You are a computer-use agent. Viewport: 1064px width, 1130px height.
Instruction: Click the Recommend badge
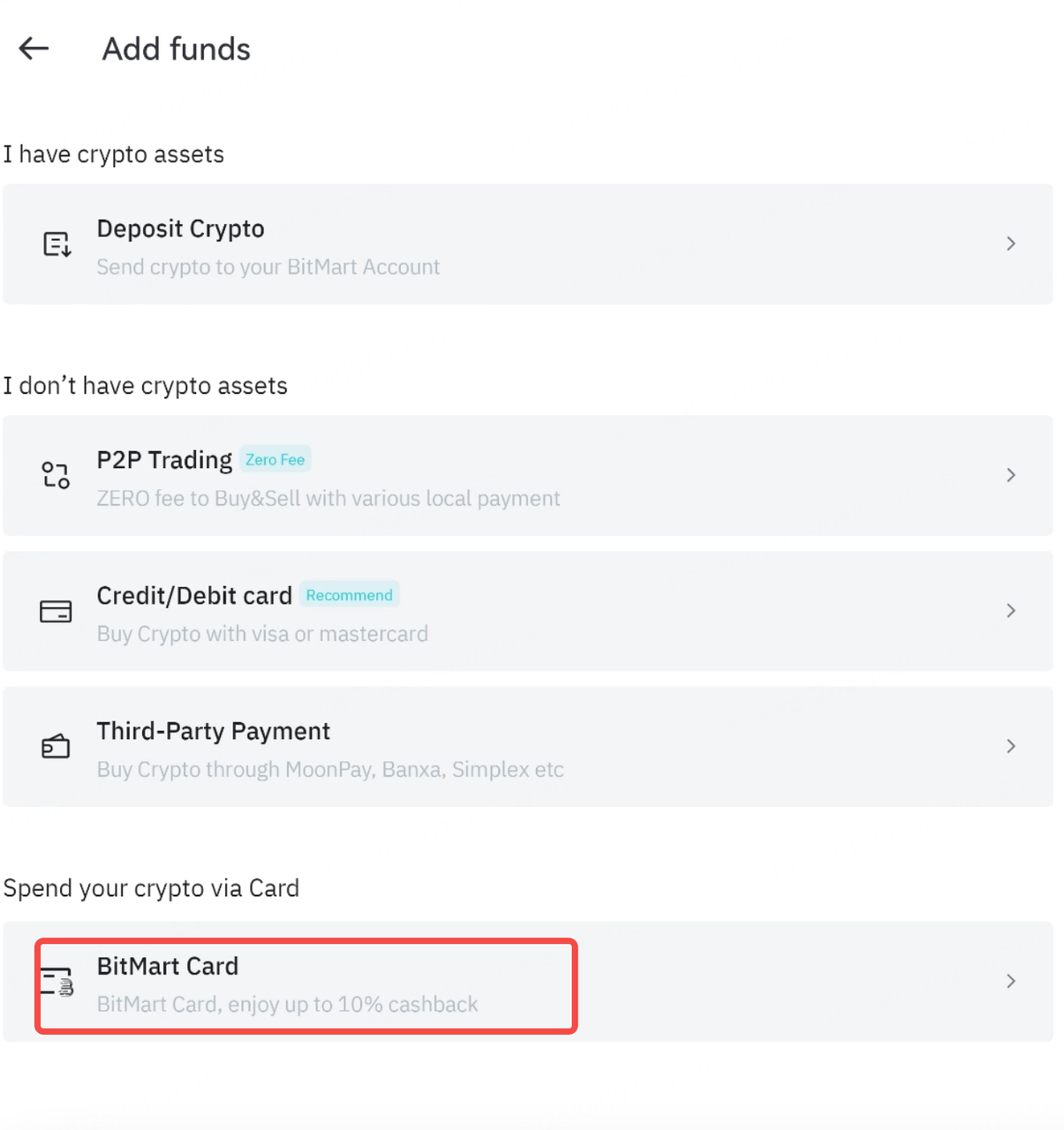[349, 595]
